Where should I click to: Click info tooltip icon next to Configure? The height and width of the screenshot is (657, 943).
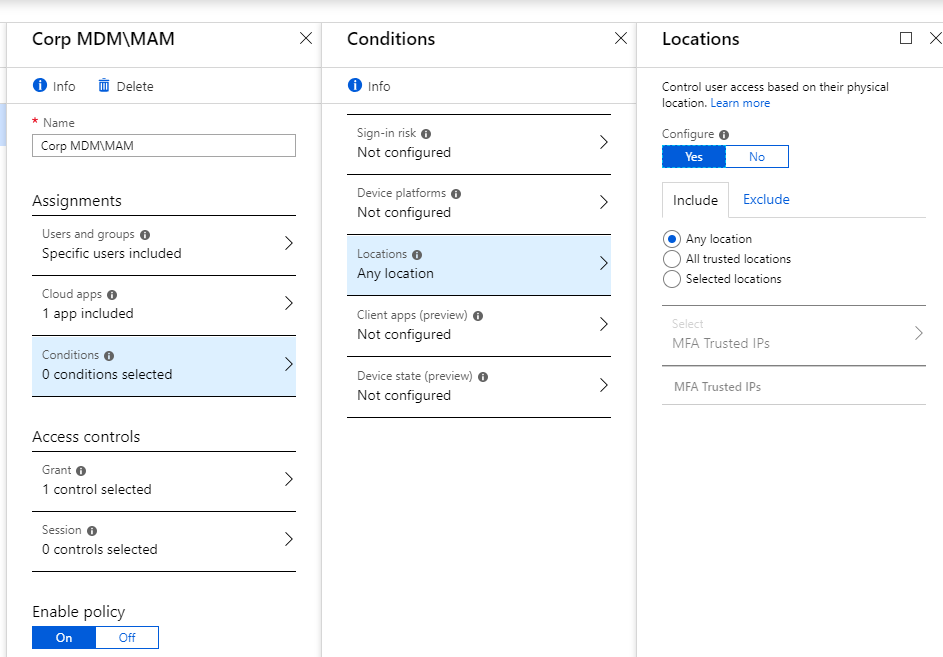pos(724,134)
